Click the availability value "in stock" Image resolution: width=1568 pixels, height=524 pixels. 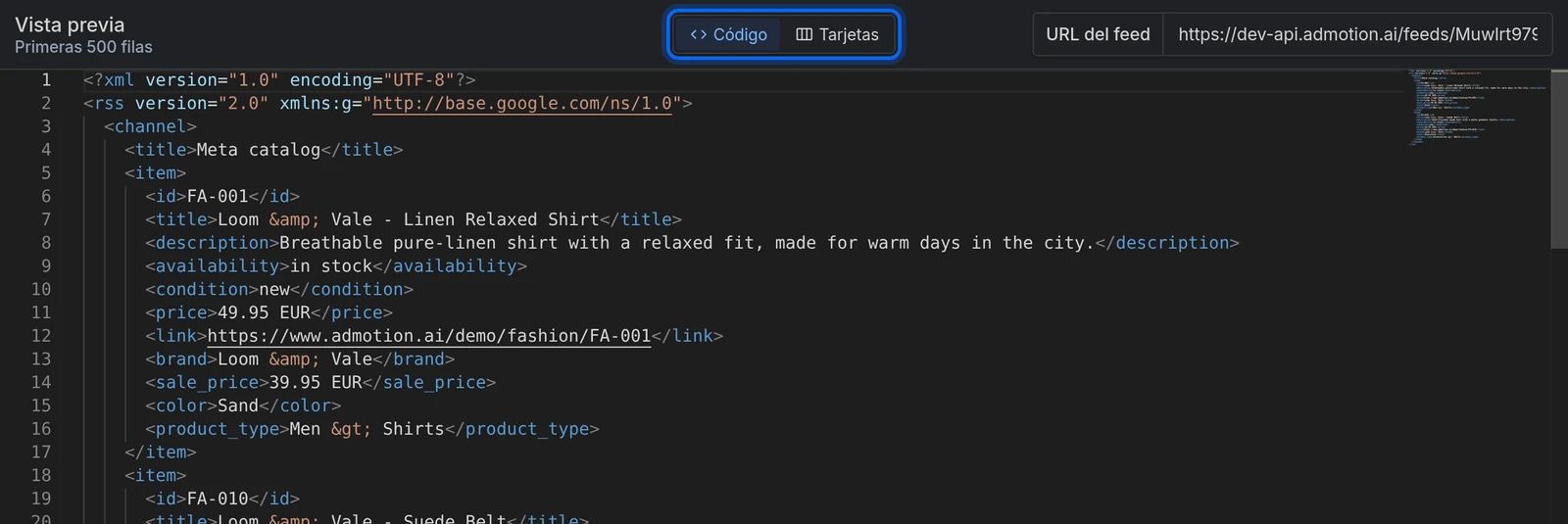tap(331, 266)
